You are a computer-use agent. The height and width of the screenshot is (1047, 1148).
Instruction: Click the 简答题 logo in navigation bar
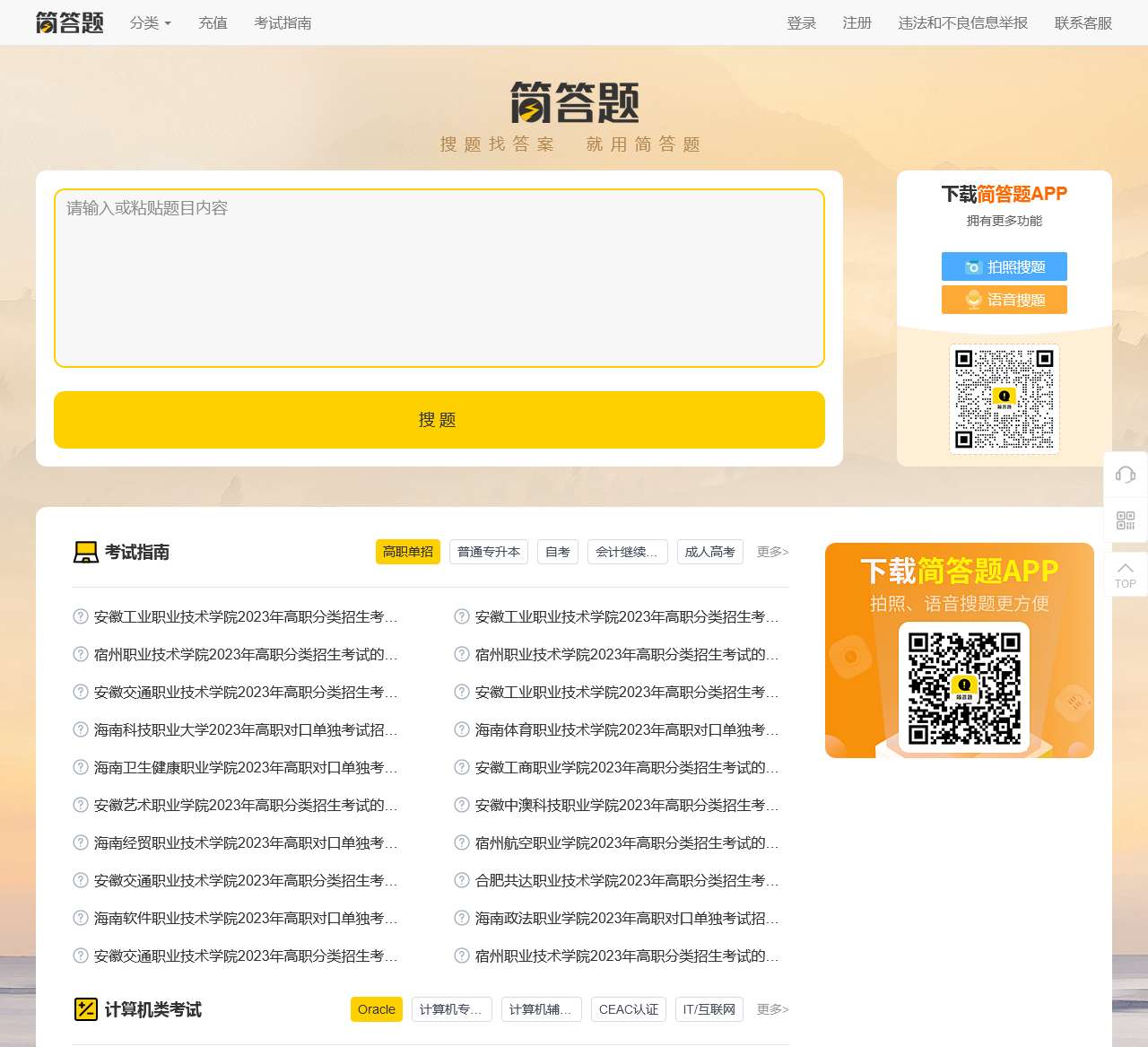70,22
